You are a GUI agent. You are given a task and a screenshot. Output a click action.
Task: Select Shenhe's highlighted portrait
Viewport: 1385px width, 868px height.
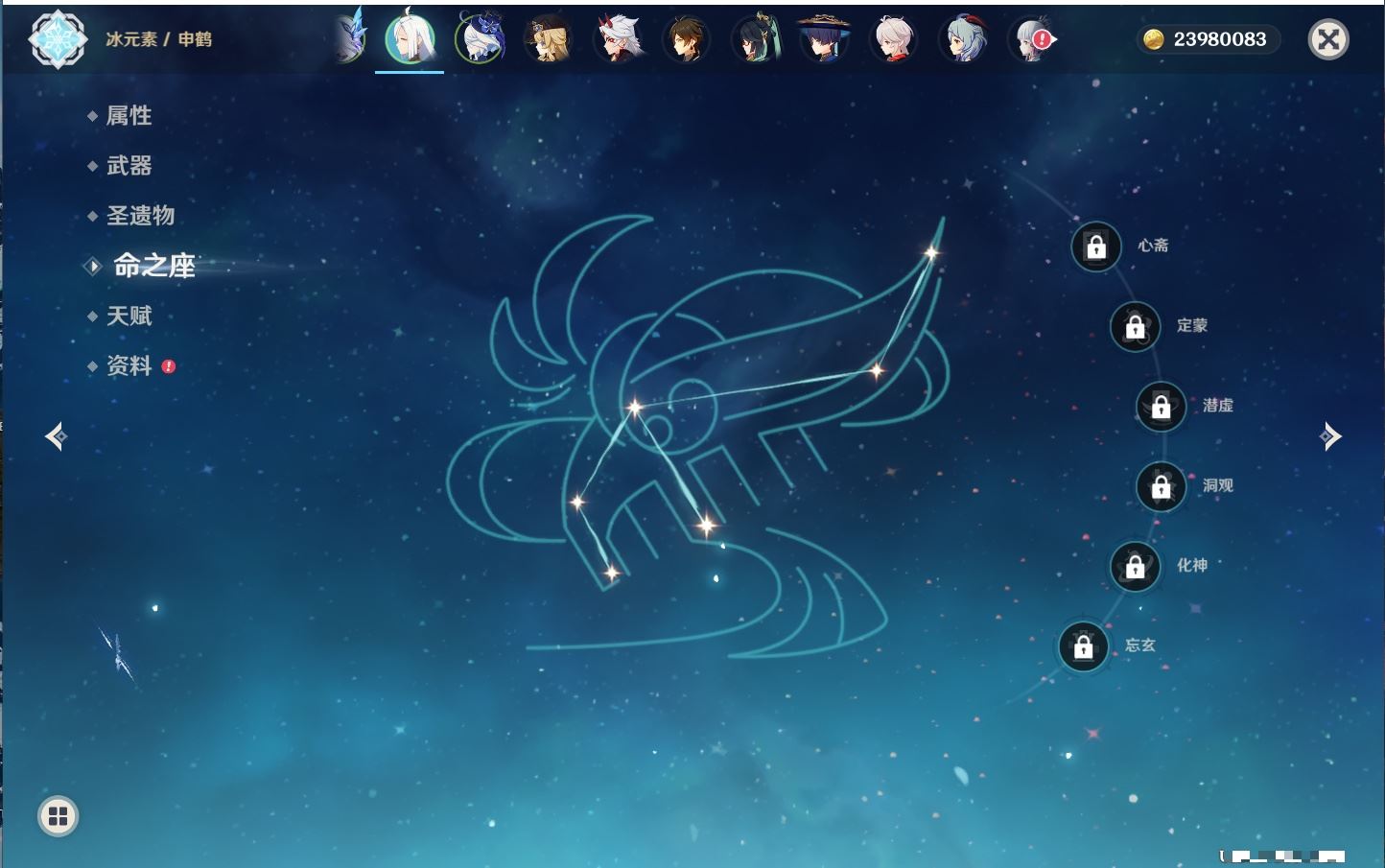click(x=411, y=39)
